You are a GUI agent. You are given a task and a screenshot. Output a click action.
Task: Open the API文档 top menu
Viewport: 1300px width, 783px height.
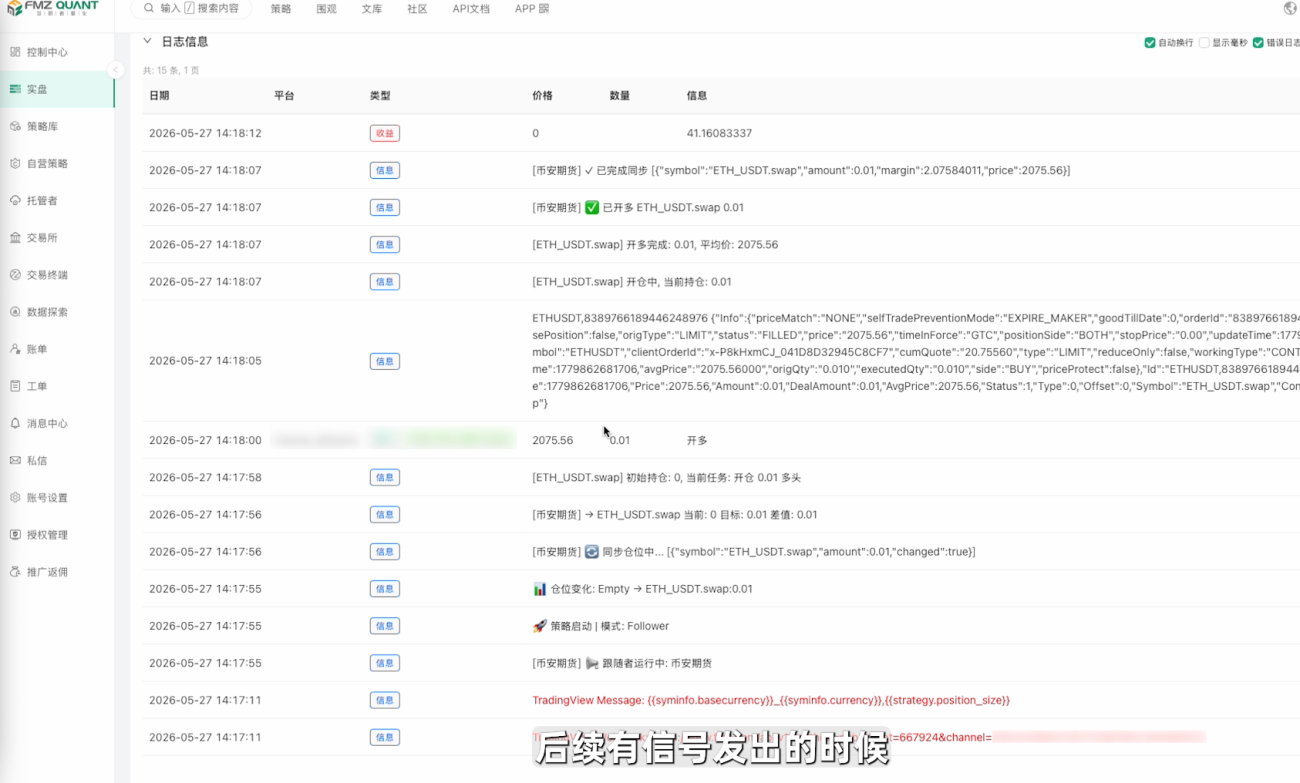click(x=471, y=9)
